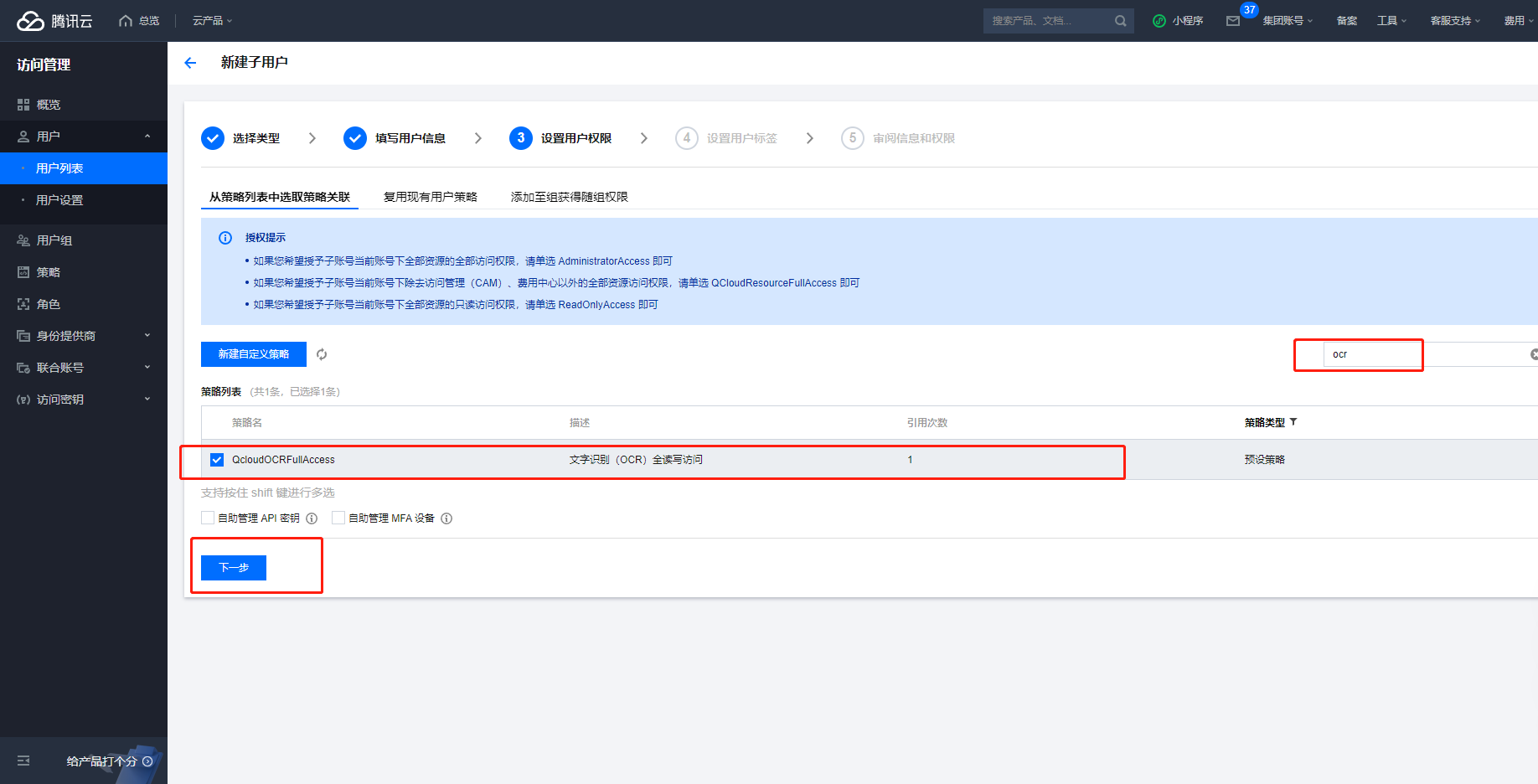
Task: Open the 集团账号 dropdown
Action: (1288, 21)
